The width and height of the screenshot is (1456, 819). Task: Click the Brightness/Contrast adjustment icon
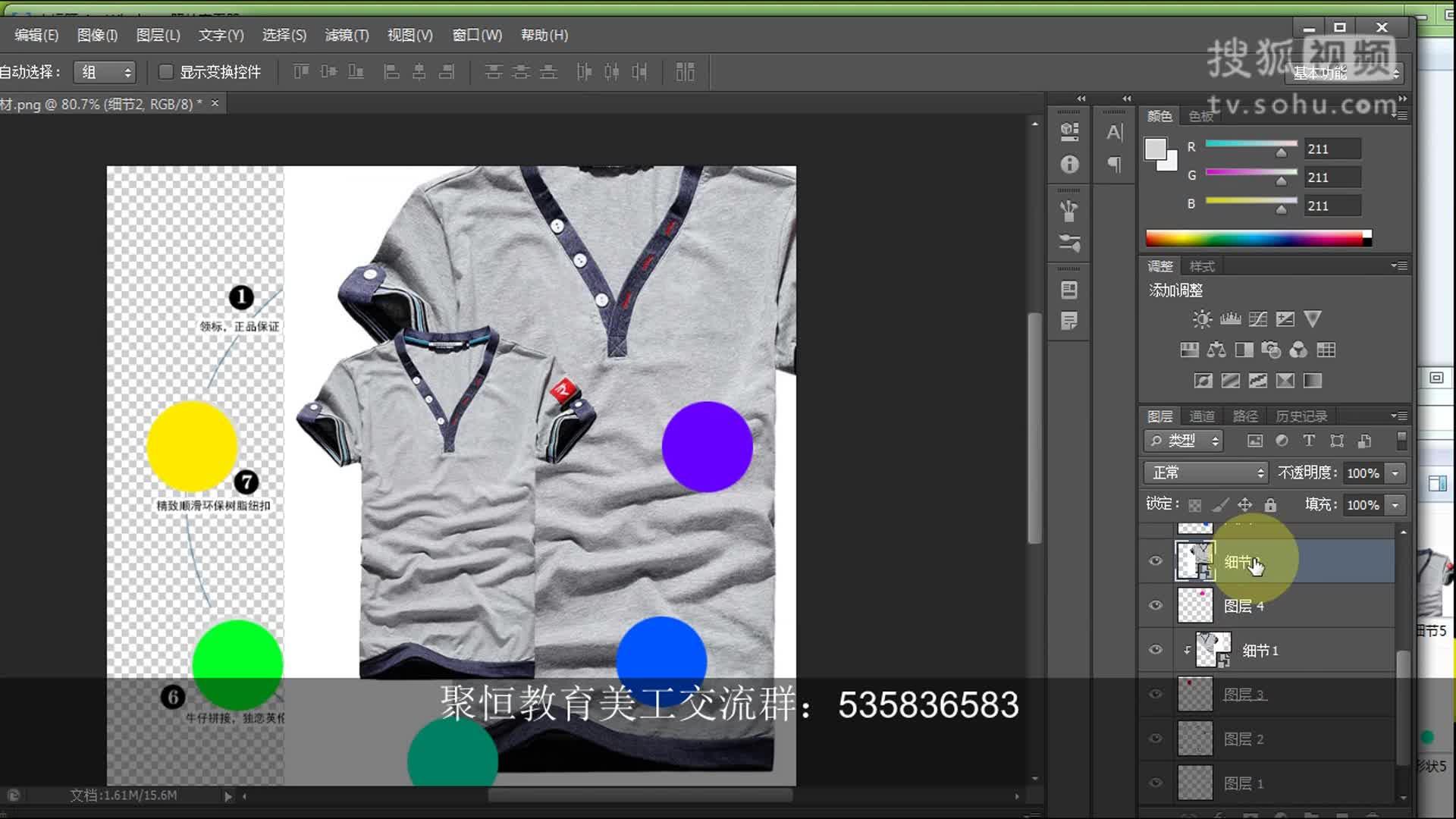pos(1202,319)
